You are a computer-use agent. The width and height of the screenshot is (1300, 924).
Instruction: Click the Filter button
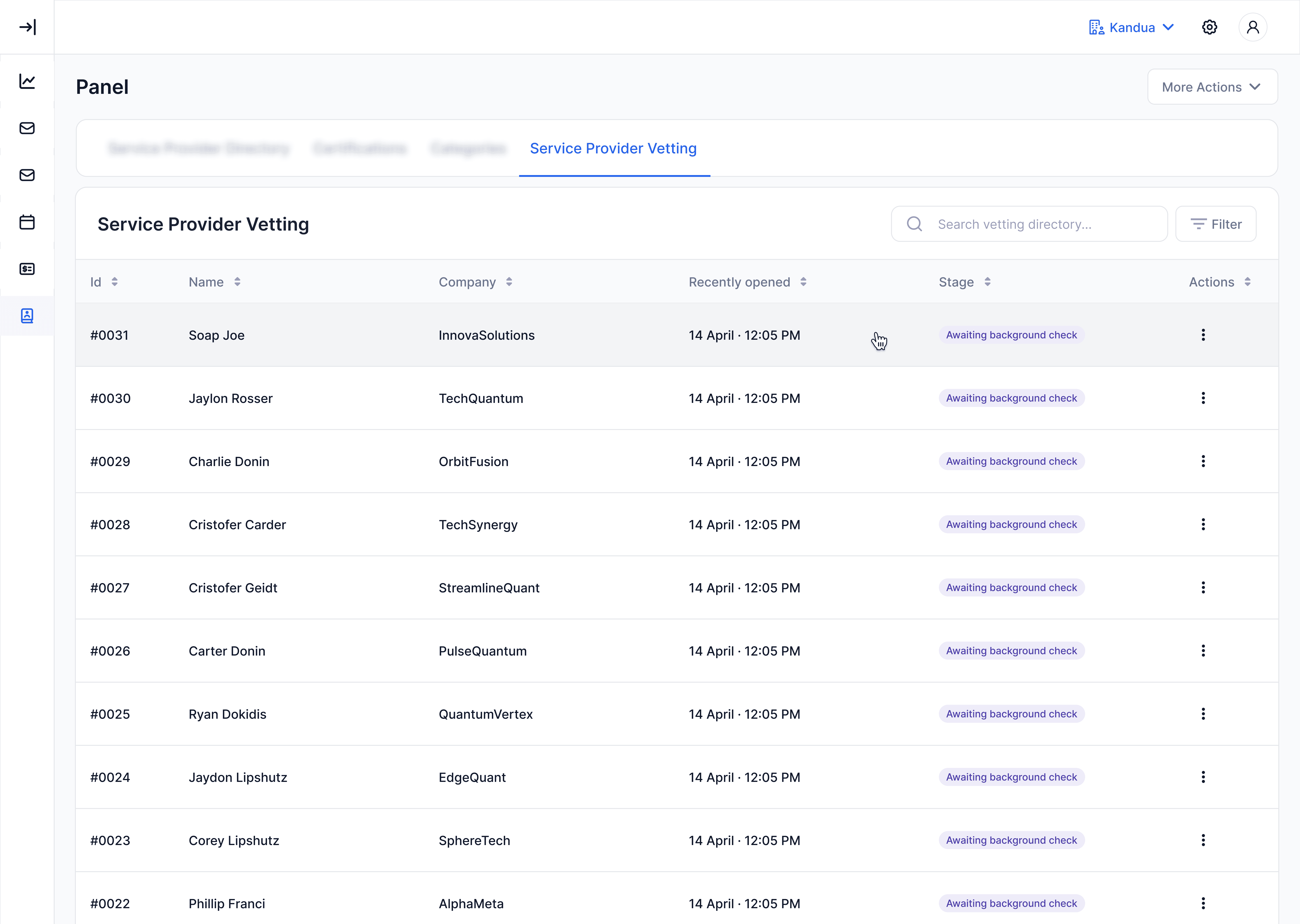(x=1216, y=224)
